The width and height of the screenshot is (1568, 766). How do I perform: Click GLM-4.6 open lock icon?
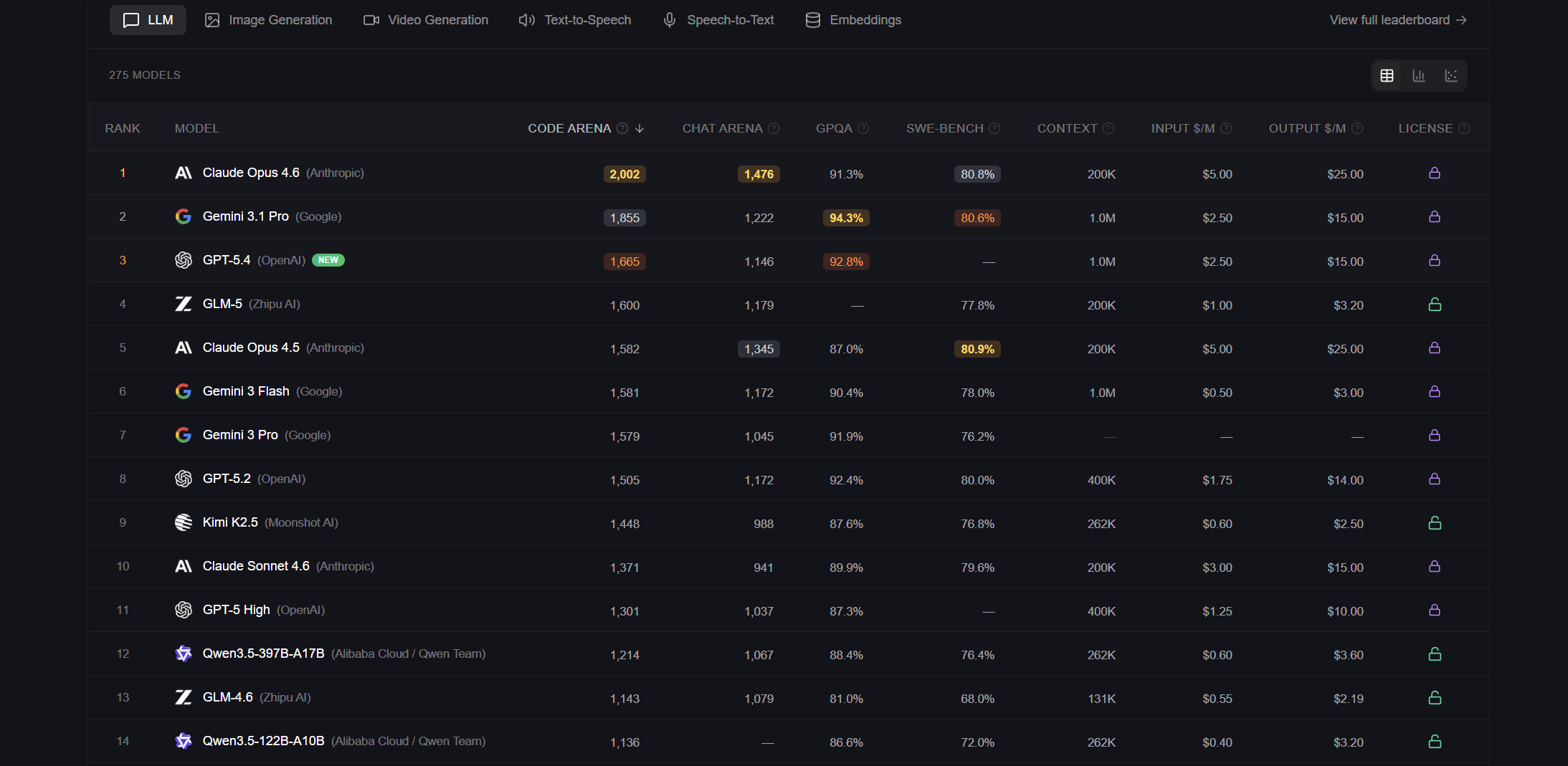(1435, 697)
